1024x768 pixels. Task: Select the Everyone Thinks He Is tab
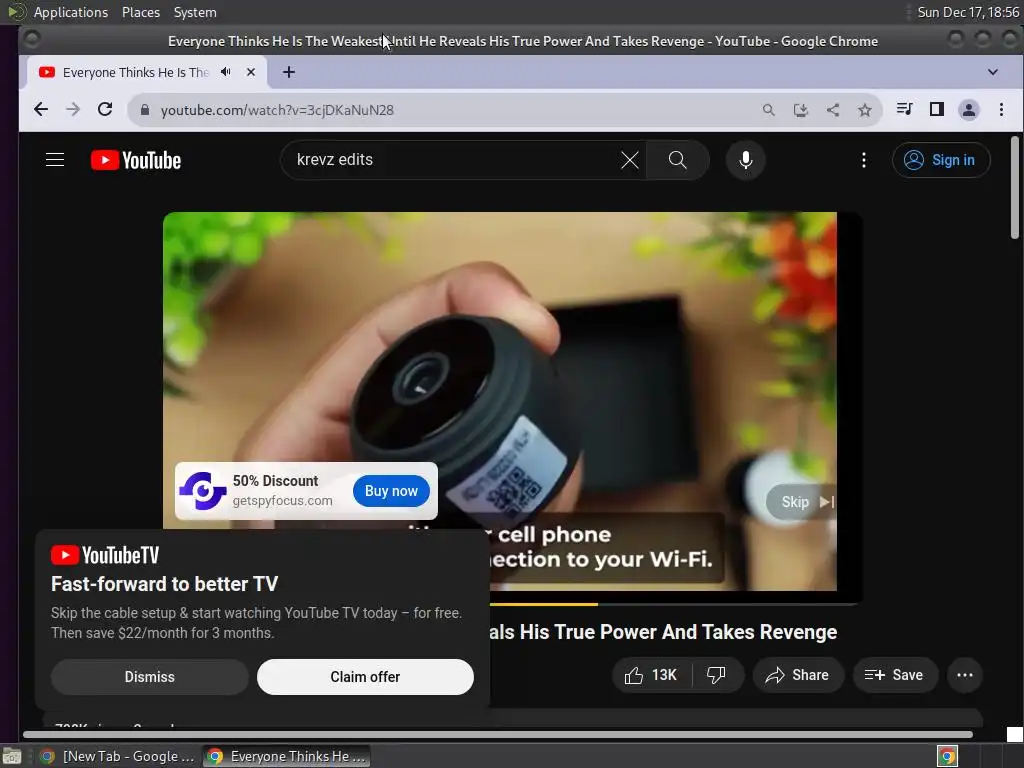[x=147, y=72]
